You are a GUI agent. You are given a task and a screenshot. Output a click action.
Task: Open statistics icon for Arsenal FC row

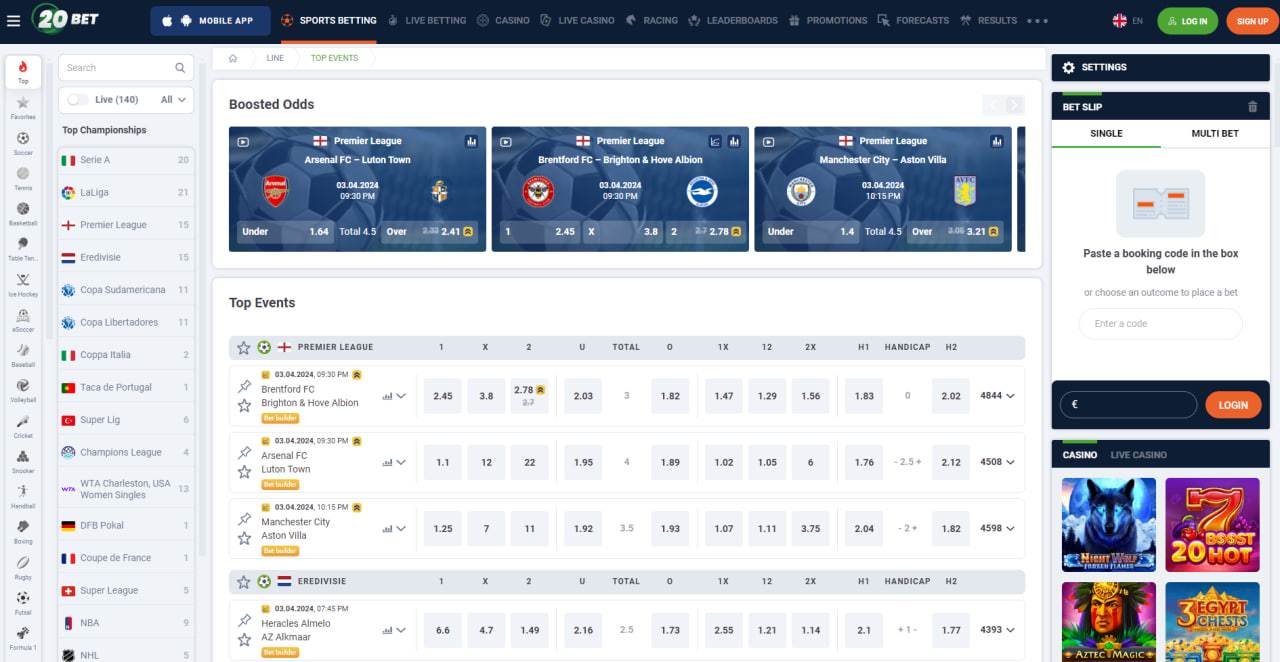click(387, 462)
